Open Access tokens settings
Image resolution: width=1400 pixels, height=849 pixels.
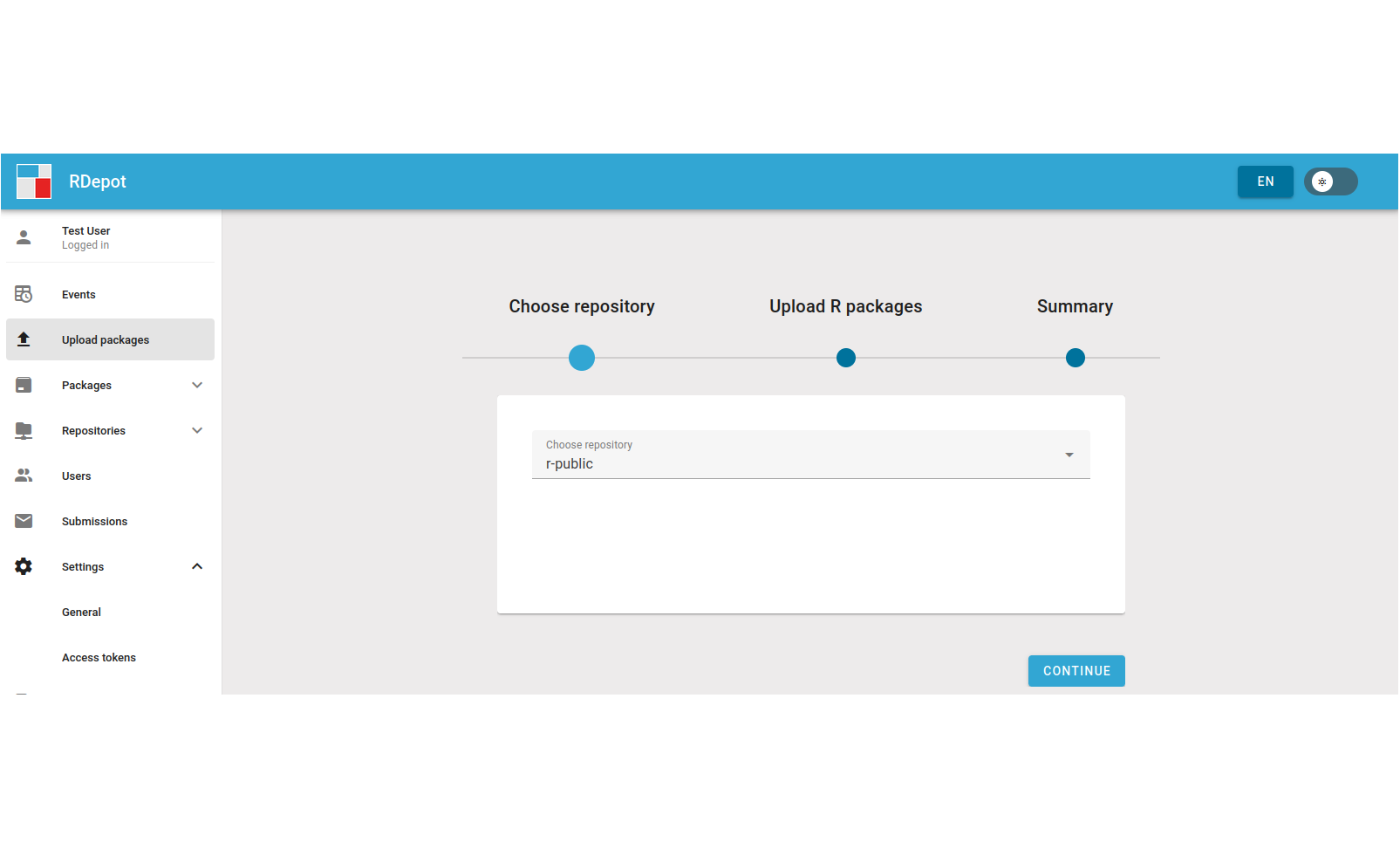(110, 657)
